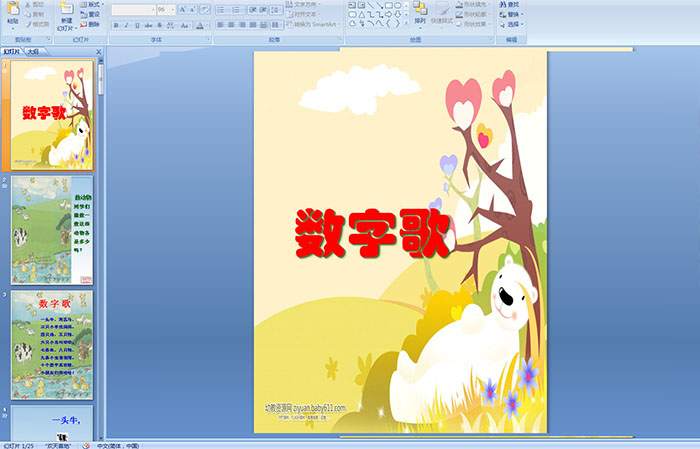Click the Paste (粘贴) clipboard icon

[x=13, y=9]
